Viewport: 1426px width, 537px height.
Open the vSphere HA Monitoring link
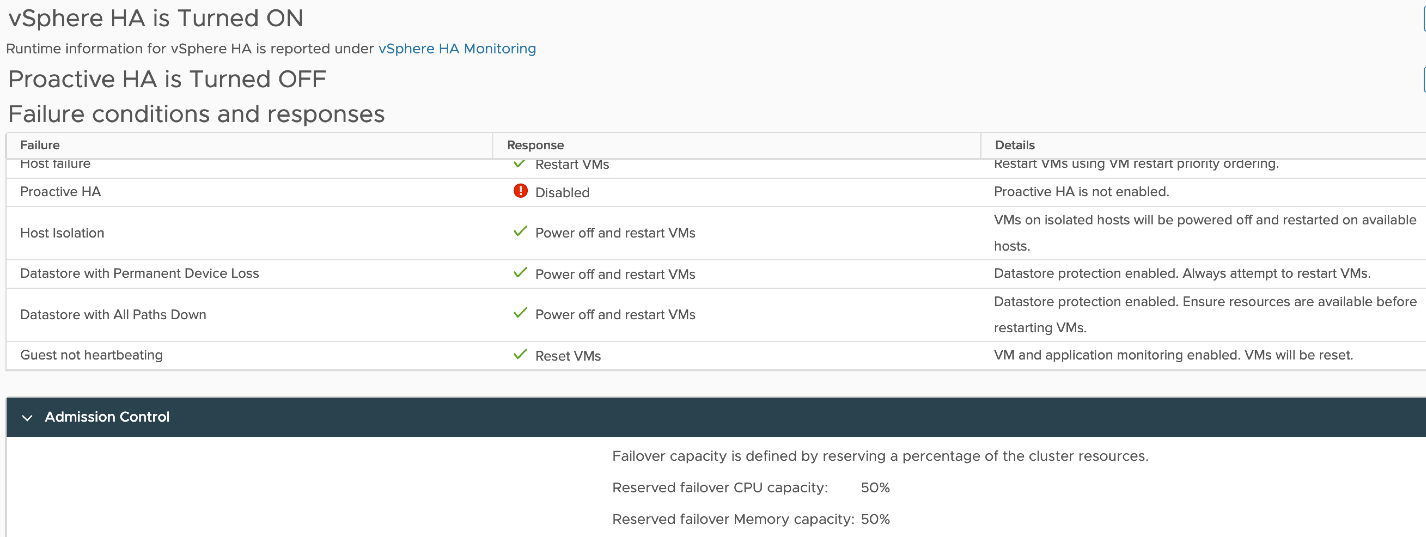(457, 48)
